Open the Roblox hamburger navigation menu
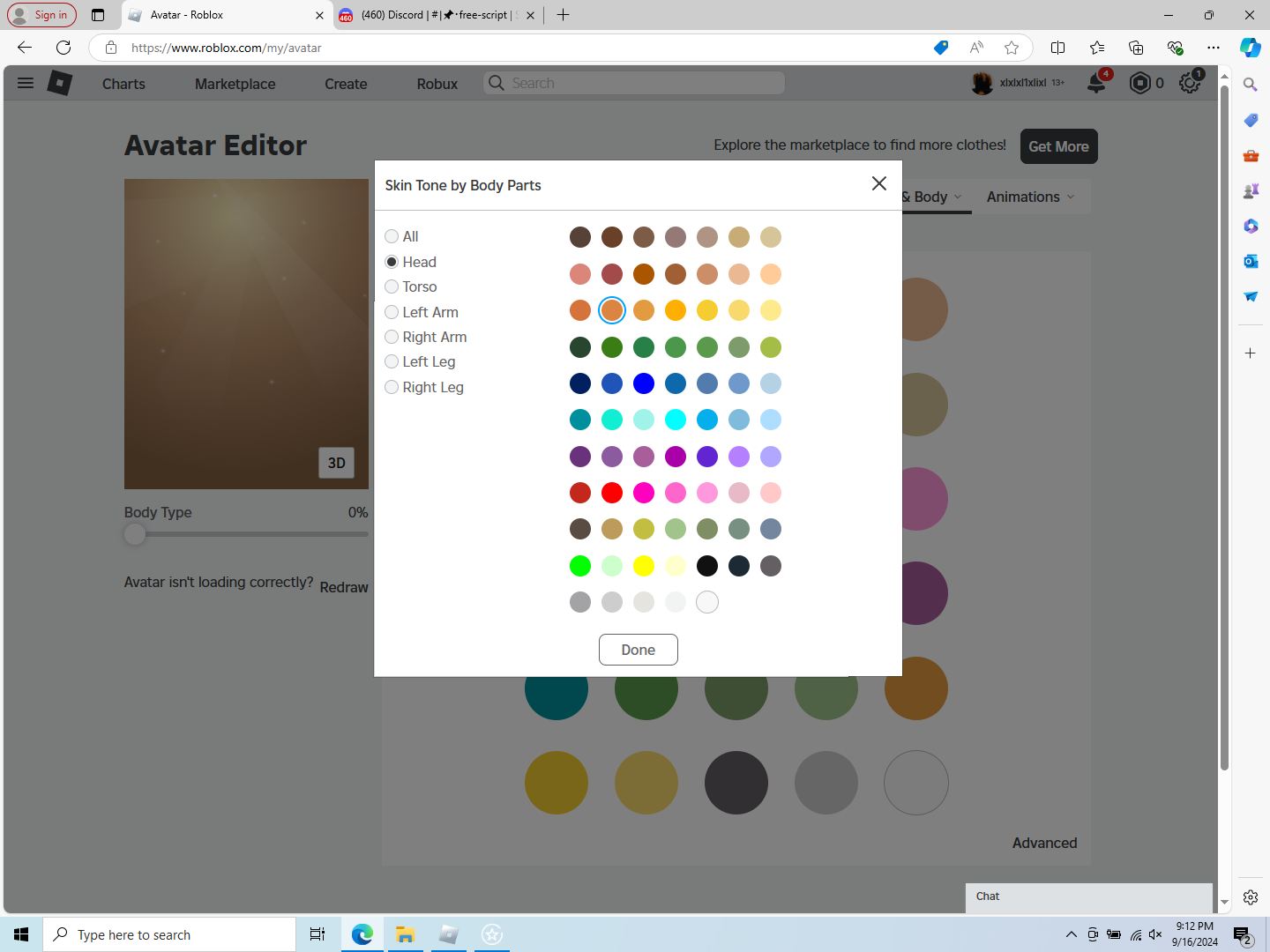 coord(26,83)
